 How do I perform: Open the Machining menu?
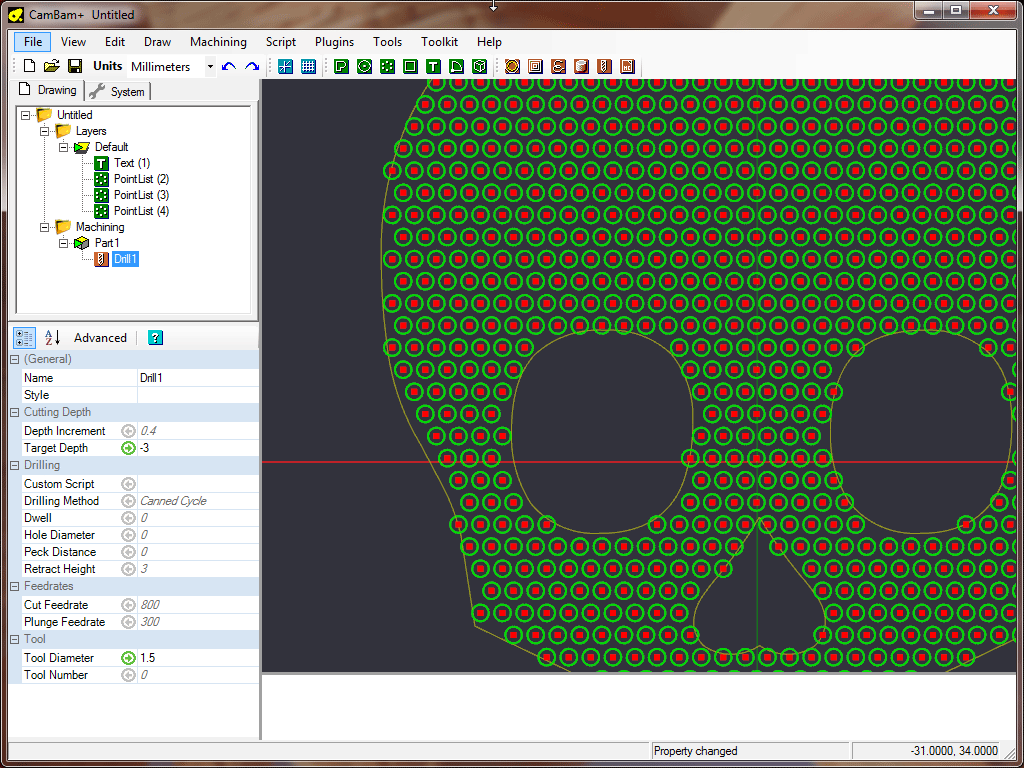[x=218, y=42]
